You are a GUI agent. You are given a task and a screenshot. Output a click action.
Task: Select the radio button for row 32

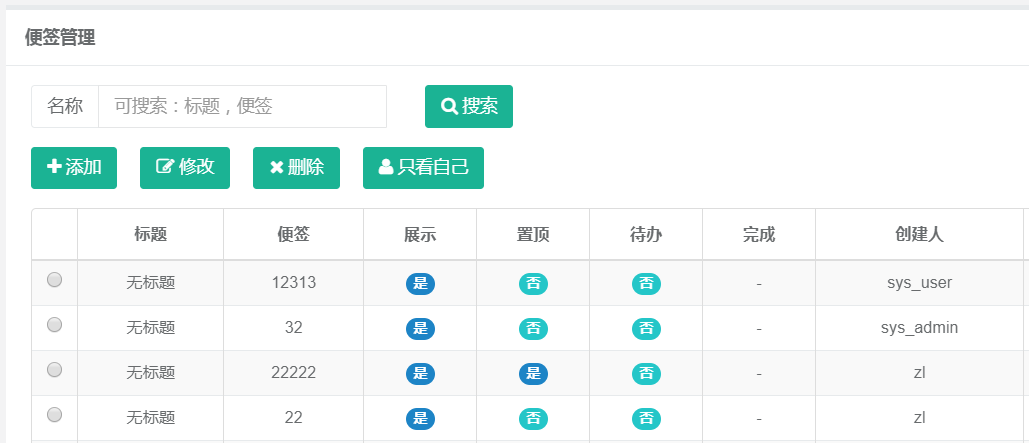pos(54,325)
